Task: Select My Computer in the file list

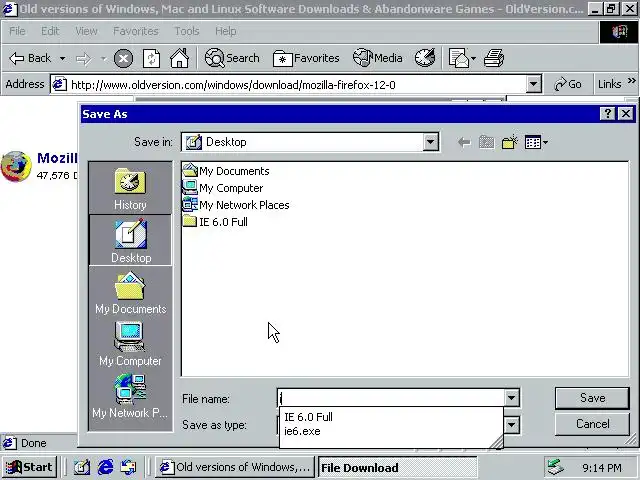Action: (x=223, y=188)
